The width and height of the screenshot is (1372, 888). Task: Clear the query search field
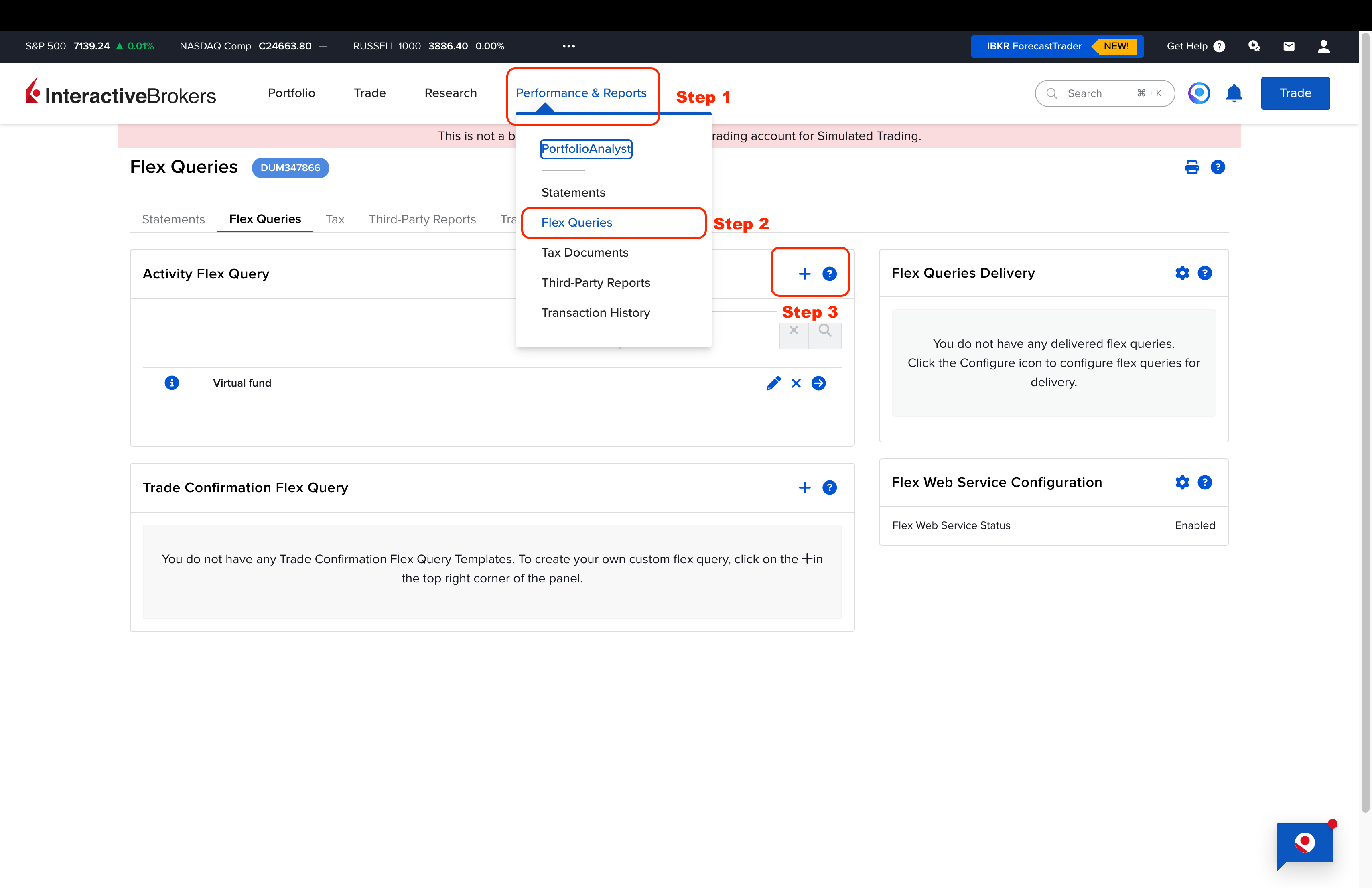(x=793, y=331)
